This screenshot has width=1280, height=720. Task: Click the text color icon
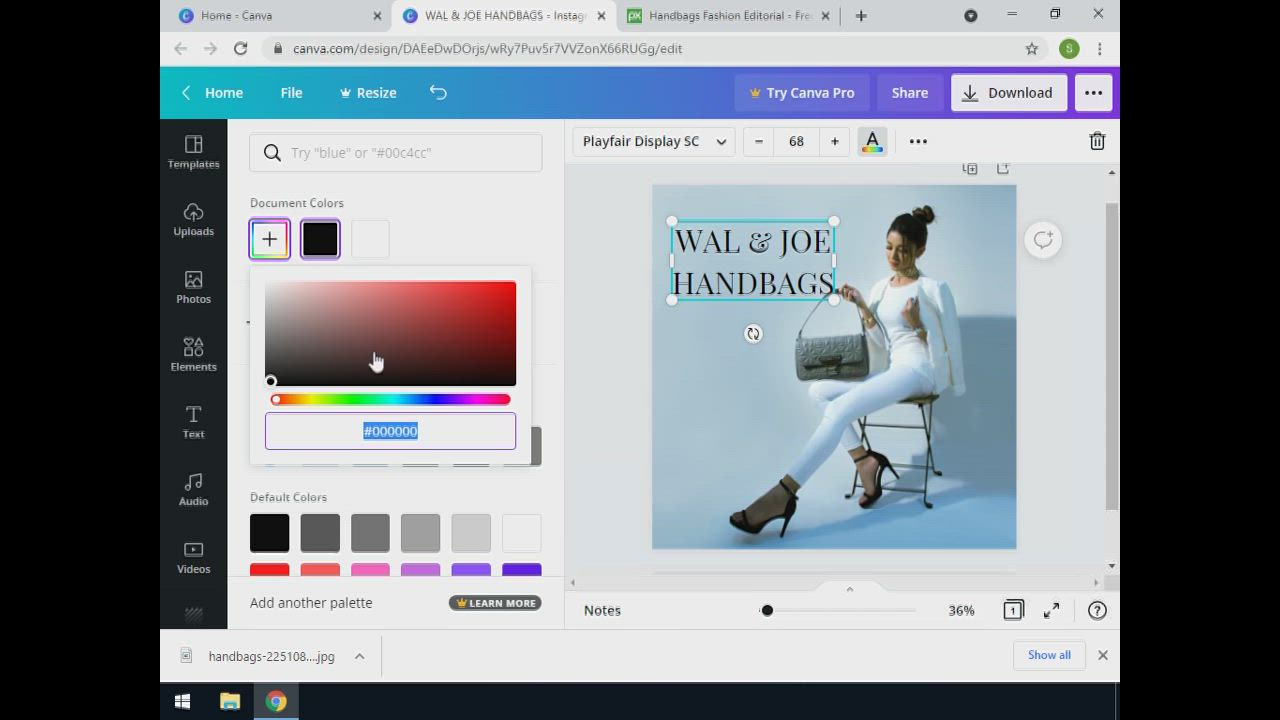(x=872, y=142)
